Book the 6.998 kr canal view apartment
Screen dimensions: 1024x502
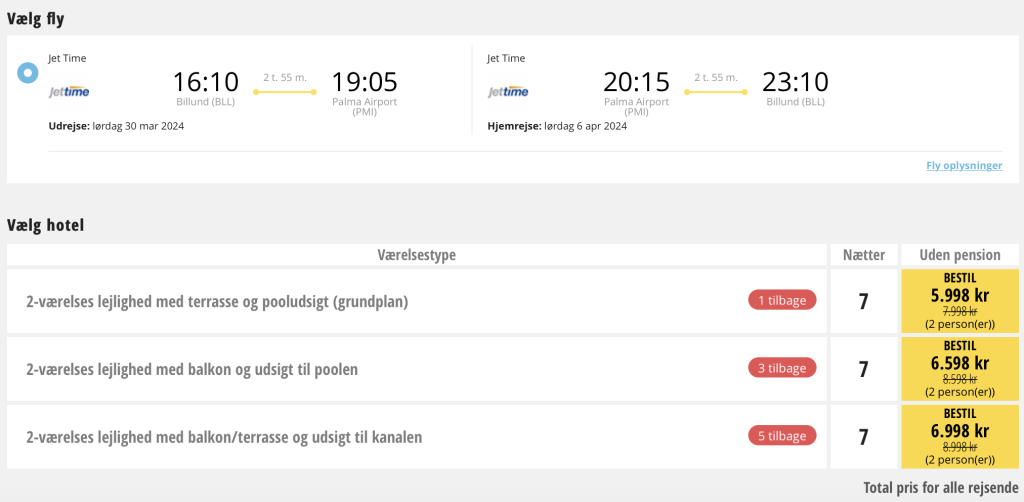(x=960, y=437)
